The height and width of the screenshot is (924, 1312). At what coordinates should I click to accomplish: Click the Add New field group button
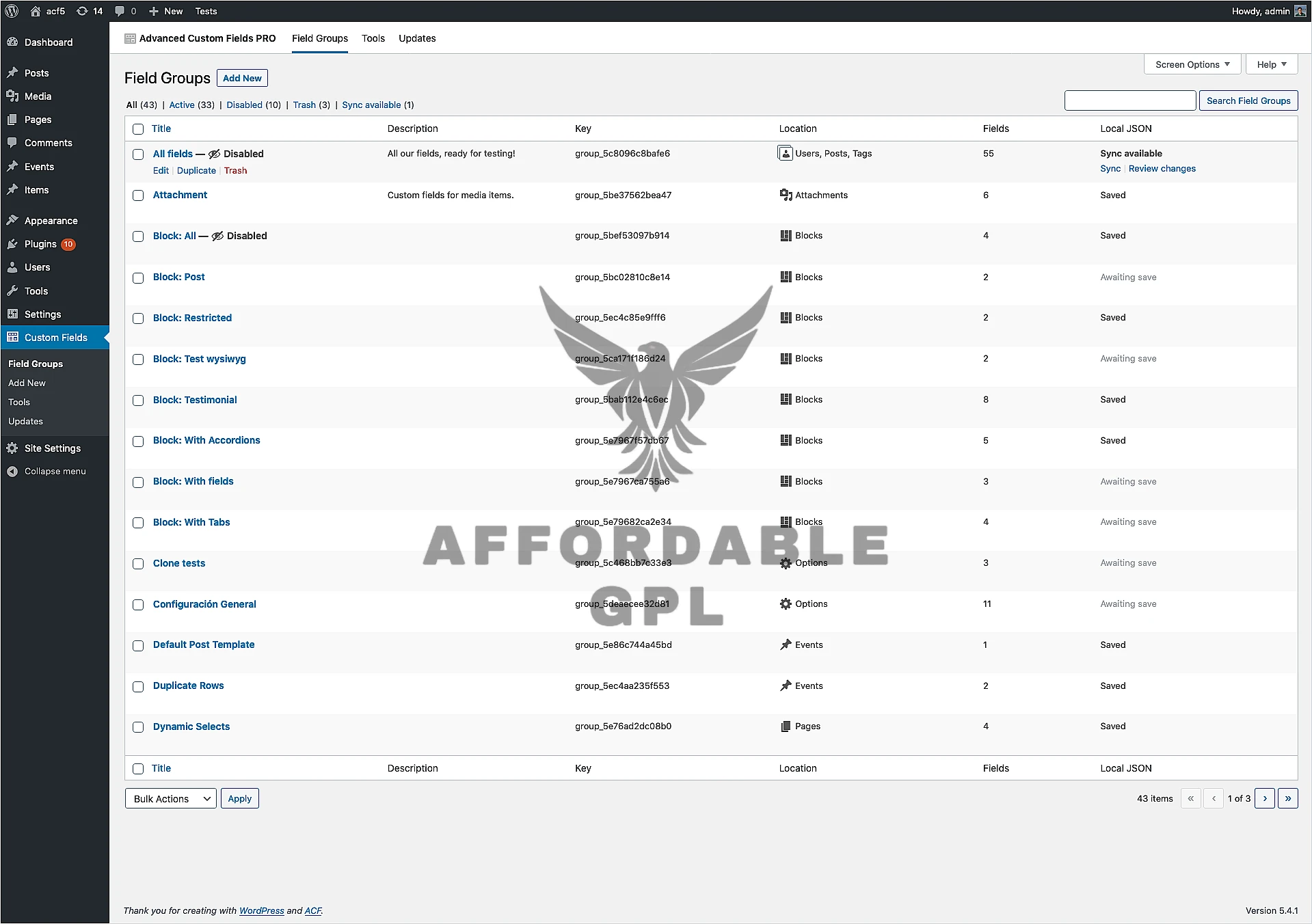(242, 78)
